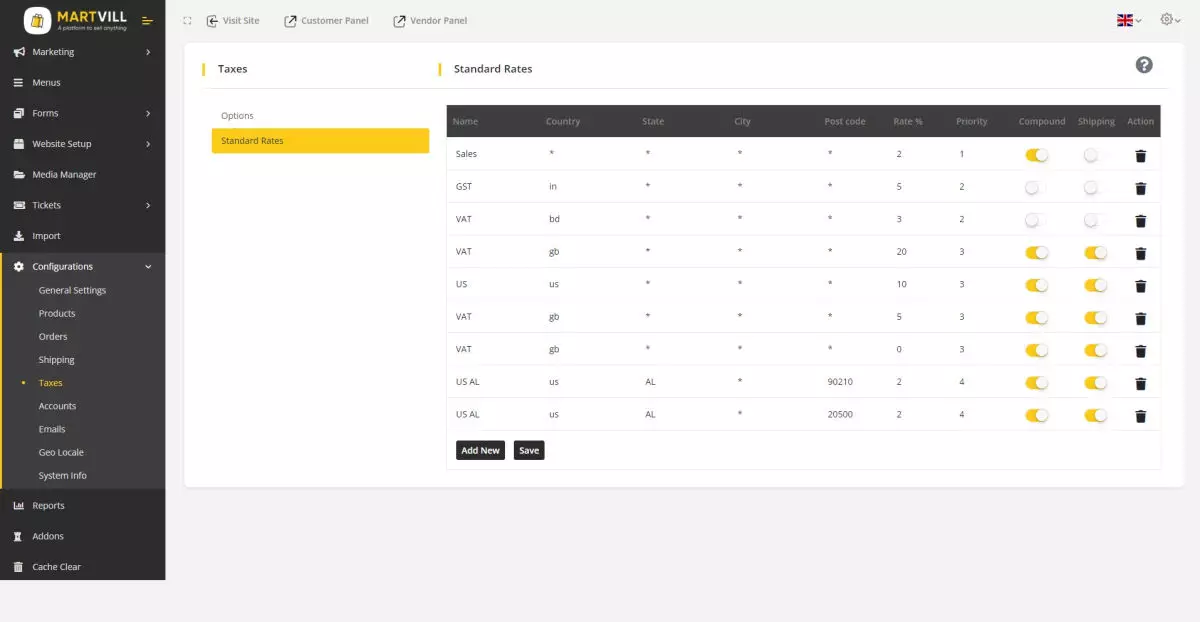Disable Compound toggle for US 10% rate
Image resolution: width=1200 pixels, height=622 pixels.
[1037, 285]
